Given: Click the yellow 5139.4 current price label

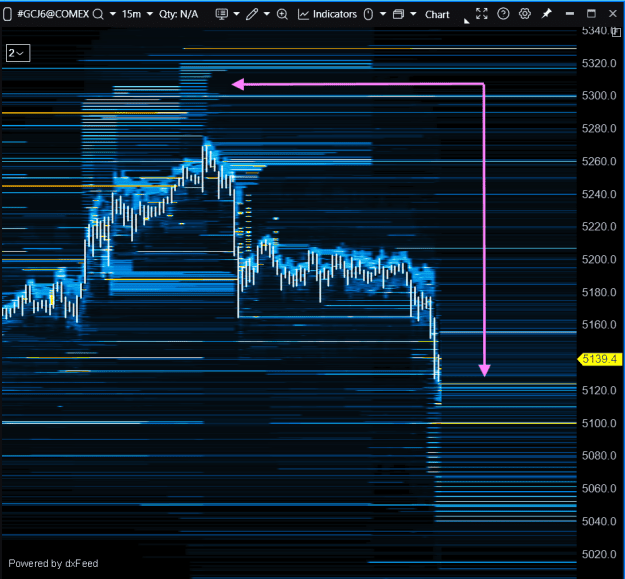Looking at the screenshot, I should (599, 359).
